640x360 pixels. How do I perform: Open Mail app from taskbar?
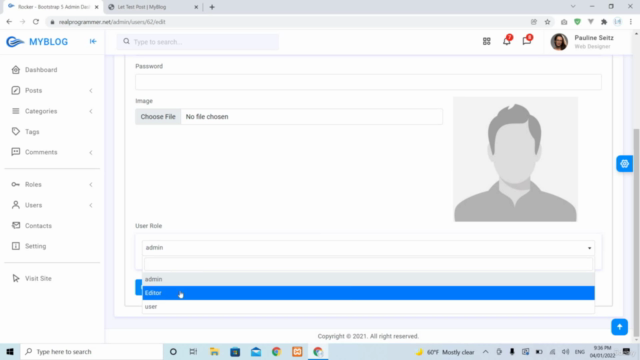256,351
